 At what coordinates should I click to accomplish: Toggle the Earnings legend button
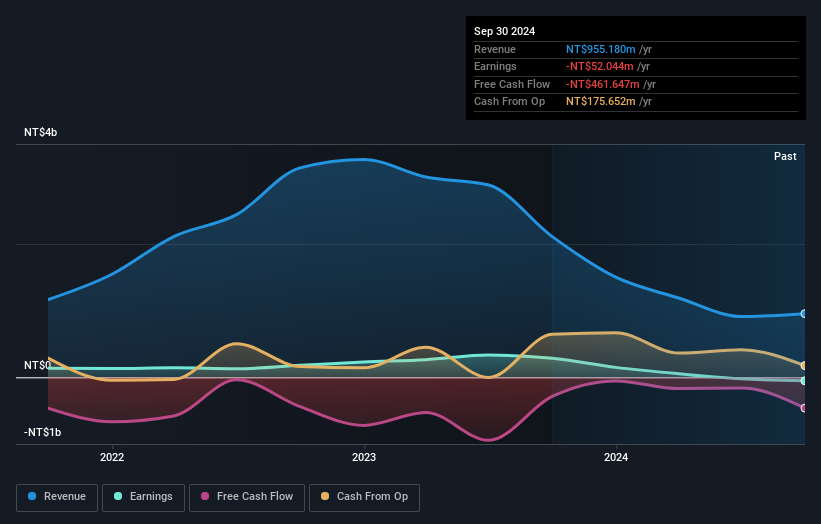point(143,497)
